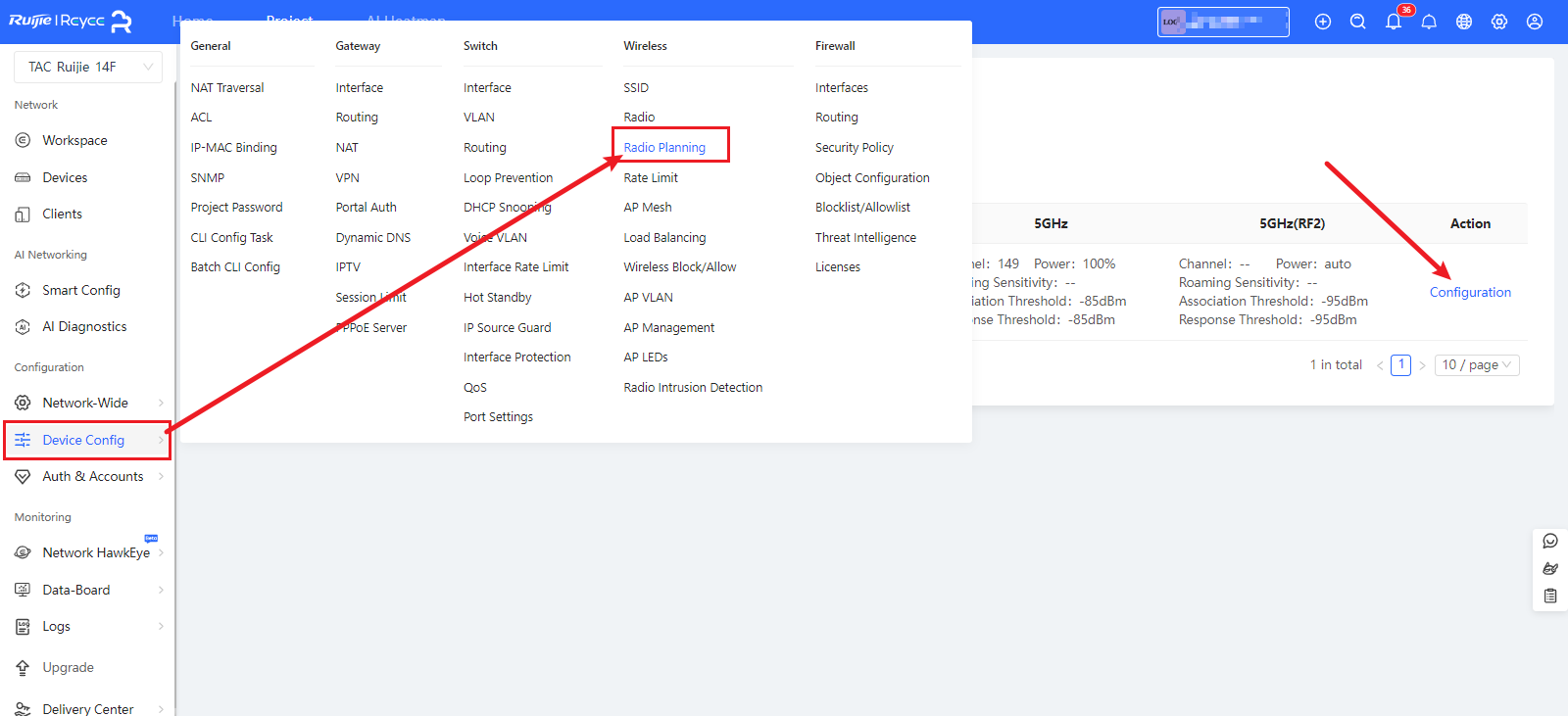Open PPPoE Server under Gateway

[x=370, y=327]
